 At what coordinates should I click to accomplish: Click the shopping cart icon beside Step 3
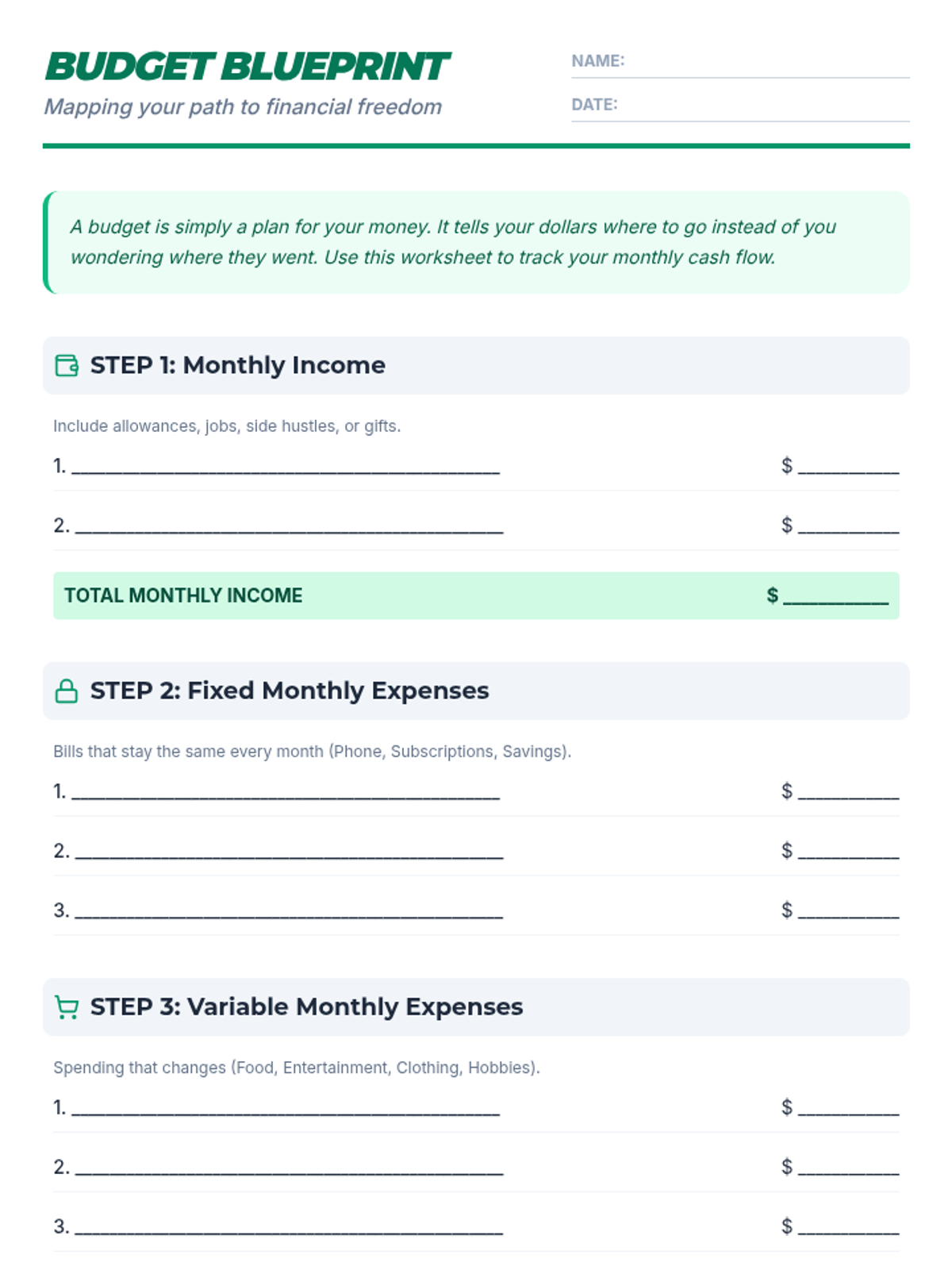click(x=67, y=1007)
